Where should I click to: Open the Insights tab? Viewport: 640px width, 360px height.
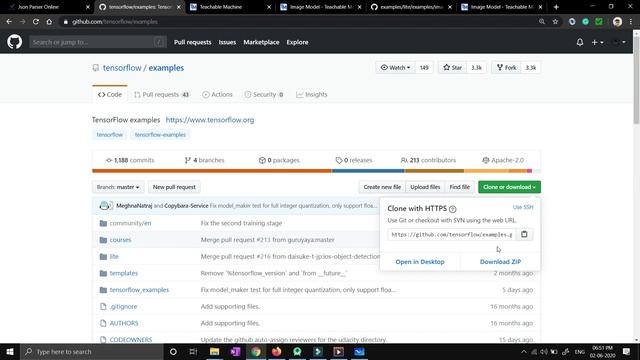(x=311, y=94)
